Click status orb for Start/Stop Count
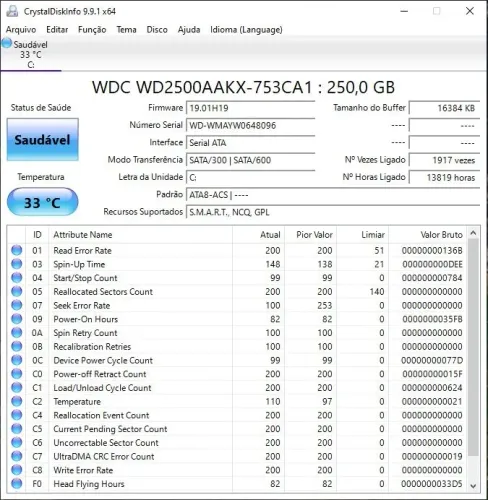Viewport: 488px width, 500px height. 17,278
